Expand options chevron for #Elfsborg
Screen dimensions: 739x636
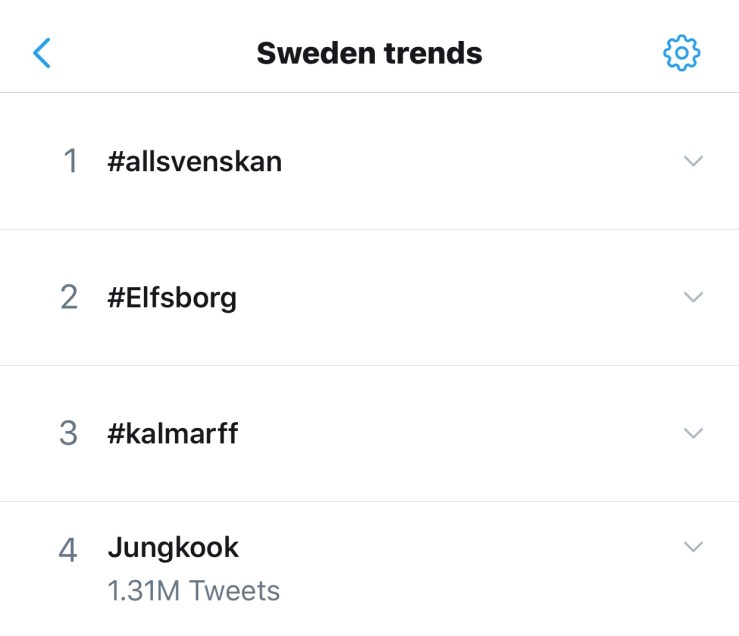tap(693, 297)
